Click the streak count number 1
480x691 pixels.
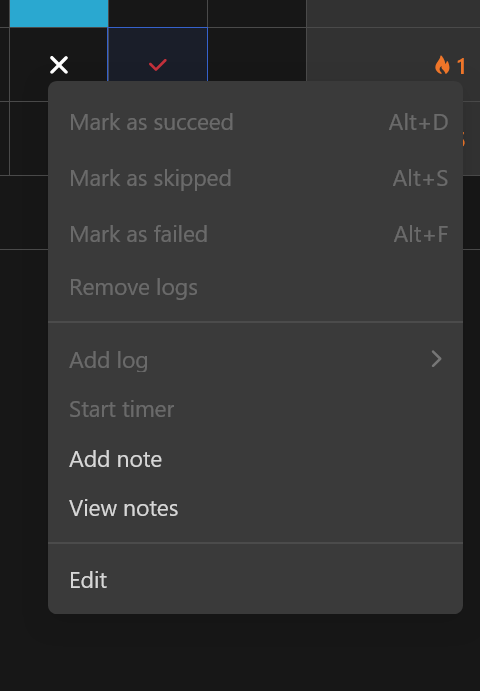pyautogui.click(x=461, y=67)
